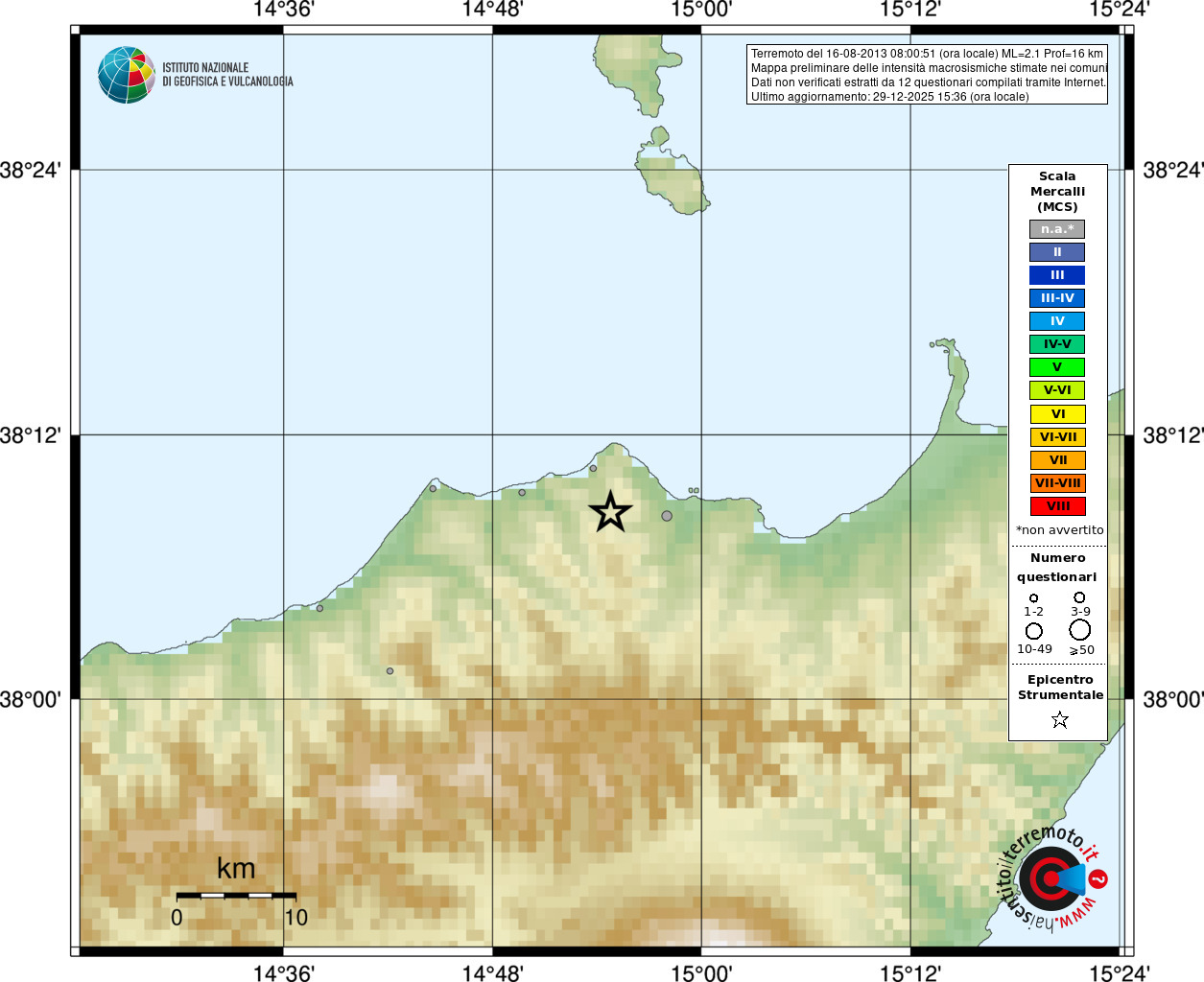Screen dimensions: 1204x982
Task: Select the 1-2 questionnaires circle symbol
Action: 1033,598
